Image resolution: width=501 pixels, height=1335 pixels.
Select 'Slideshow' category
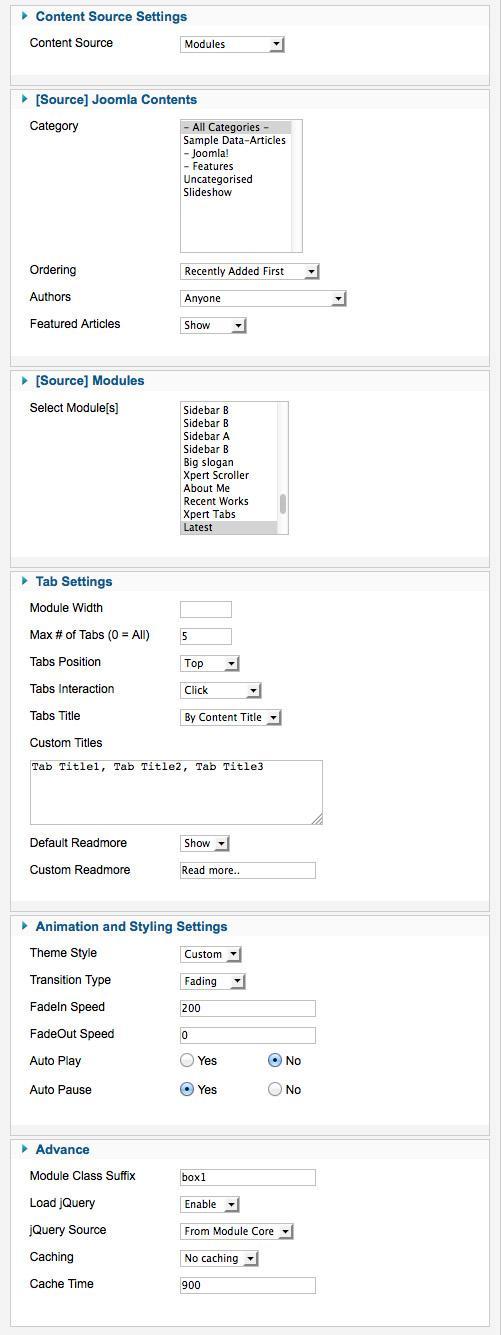(236, 192)
